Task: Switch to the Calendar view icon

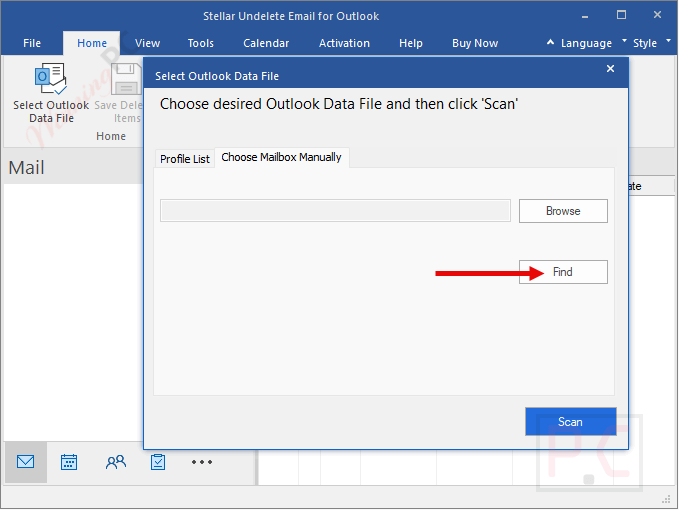Action: (x=69, y=462)
